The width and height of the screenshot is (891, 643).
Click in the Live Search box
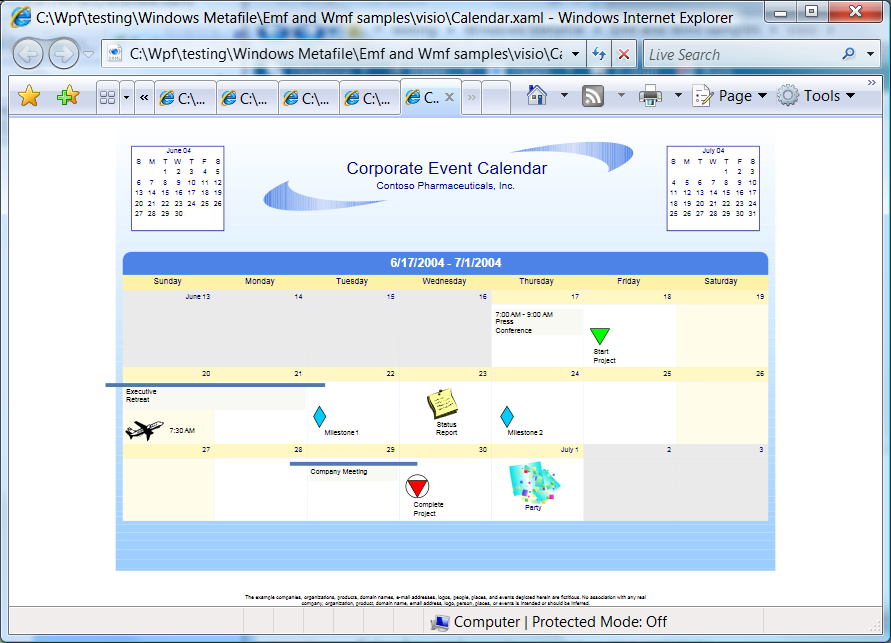[x=740, y=55]
